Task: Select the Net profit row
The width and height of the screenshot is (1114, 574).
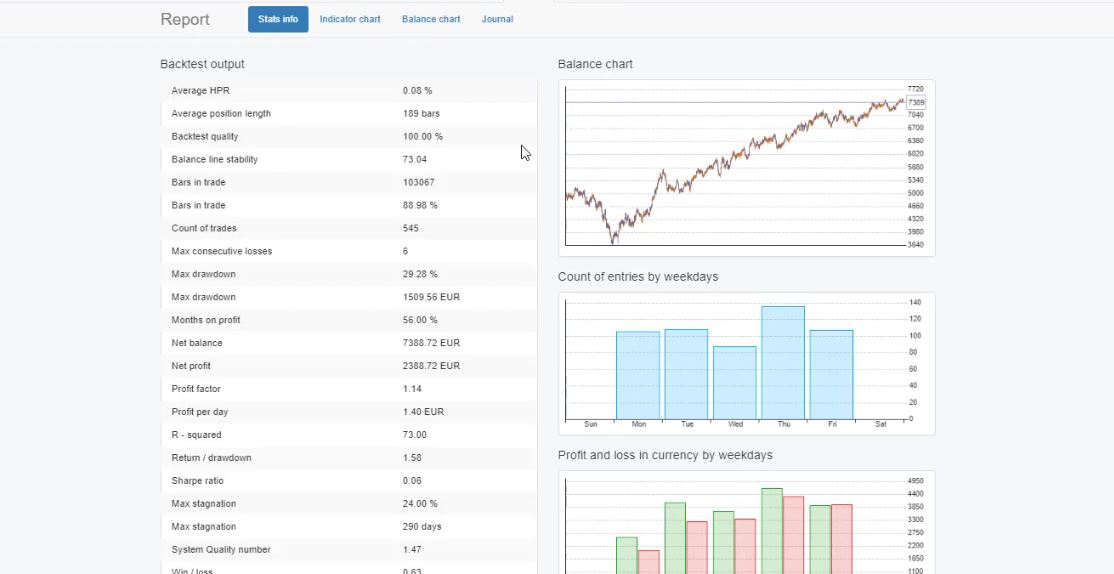Action: coord(348,366)
